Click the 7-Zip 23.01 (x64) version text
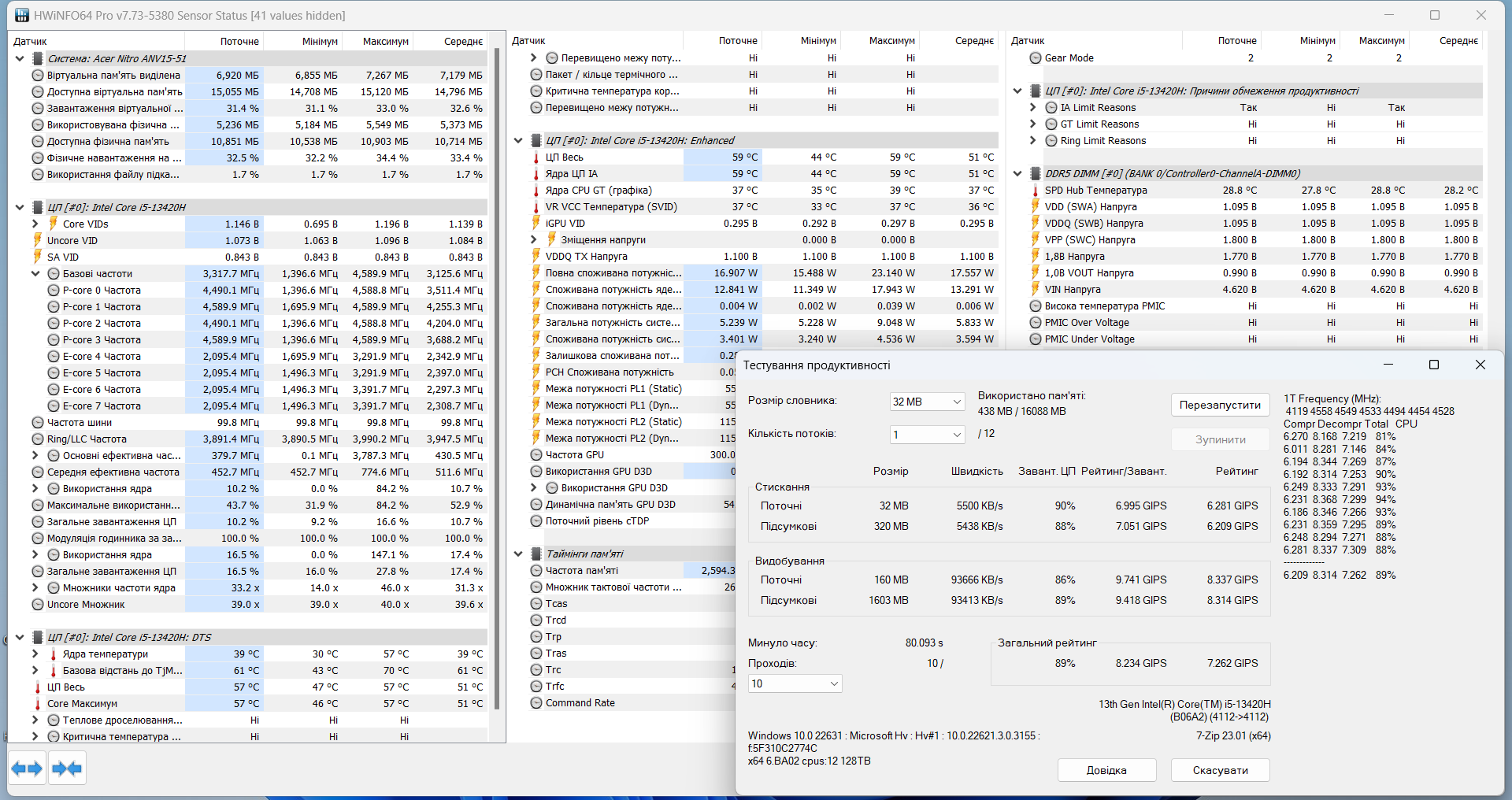The image size is (1512, 800). (x=1233, y=735)
